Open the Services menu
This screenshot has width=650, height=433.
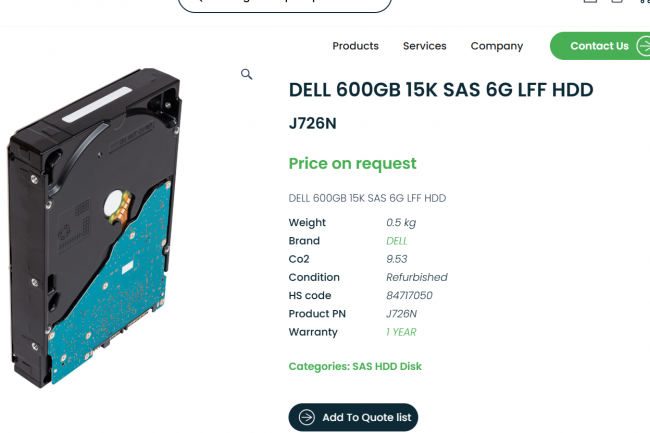pos(424,46)
